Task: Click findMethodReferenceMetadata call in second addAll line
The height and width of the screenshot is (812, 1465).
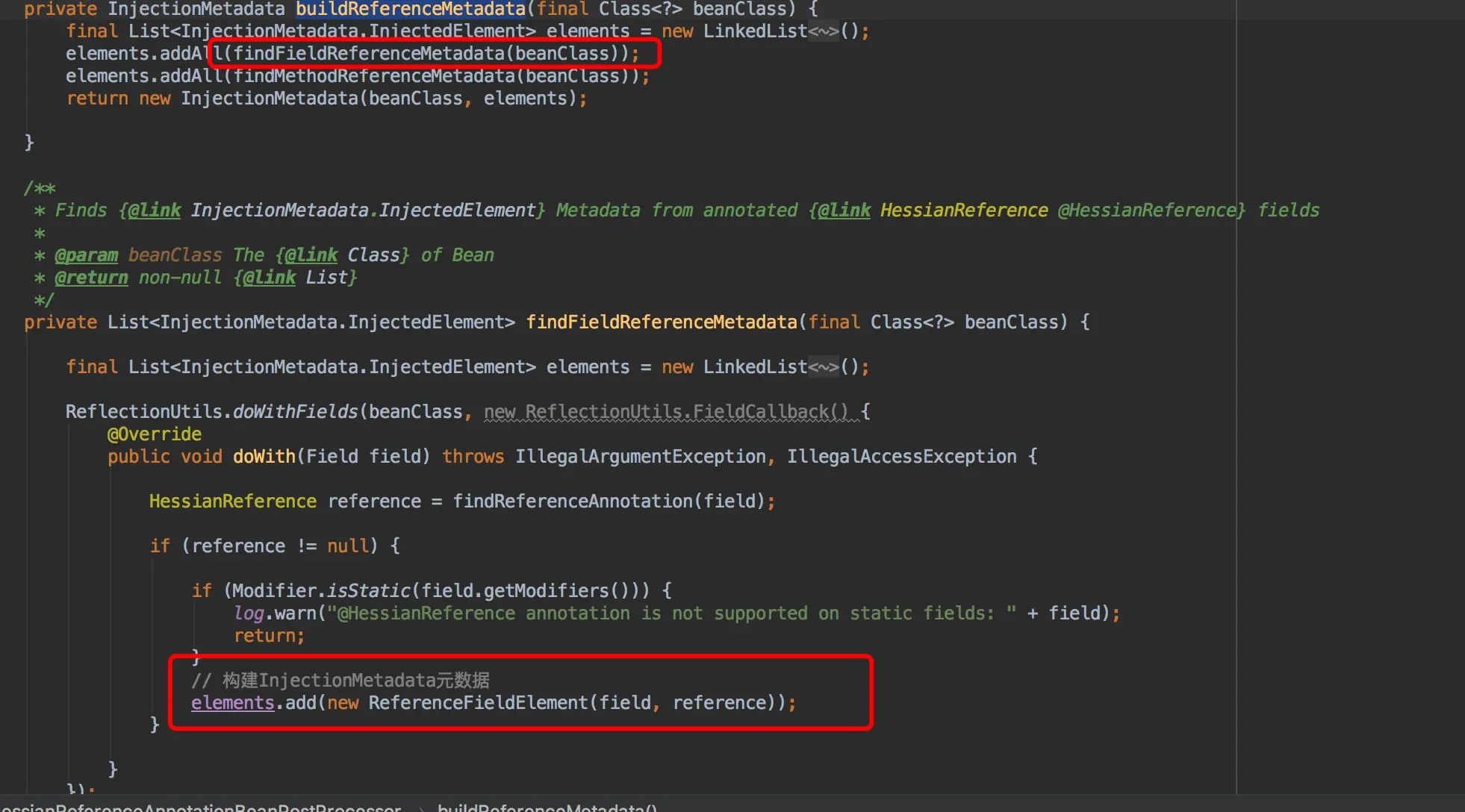Action: (x=373, y=76)
